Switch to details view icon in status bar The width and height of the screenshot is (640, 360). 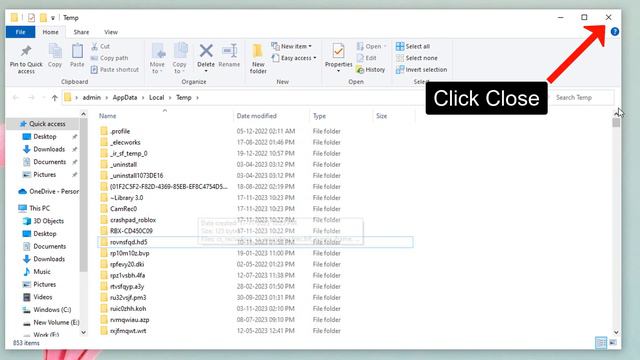pos(601,343)
